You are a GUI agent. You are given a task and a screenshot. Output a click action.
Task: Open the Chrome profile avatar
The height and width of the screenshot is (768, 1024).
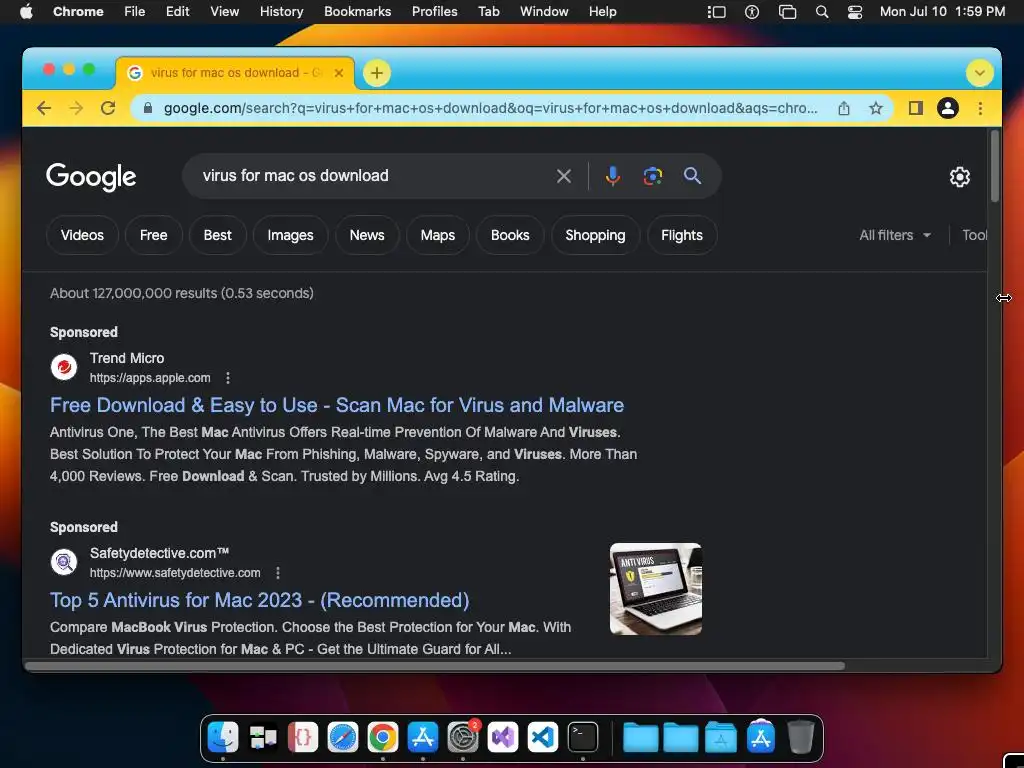[x=948, y=108]
